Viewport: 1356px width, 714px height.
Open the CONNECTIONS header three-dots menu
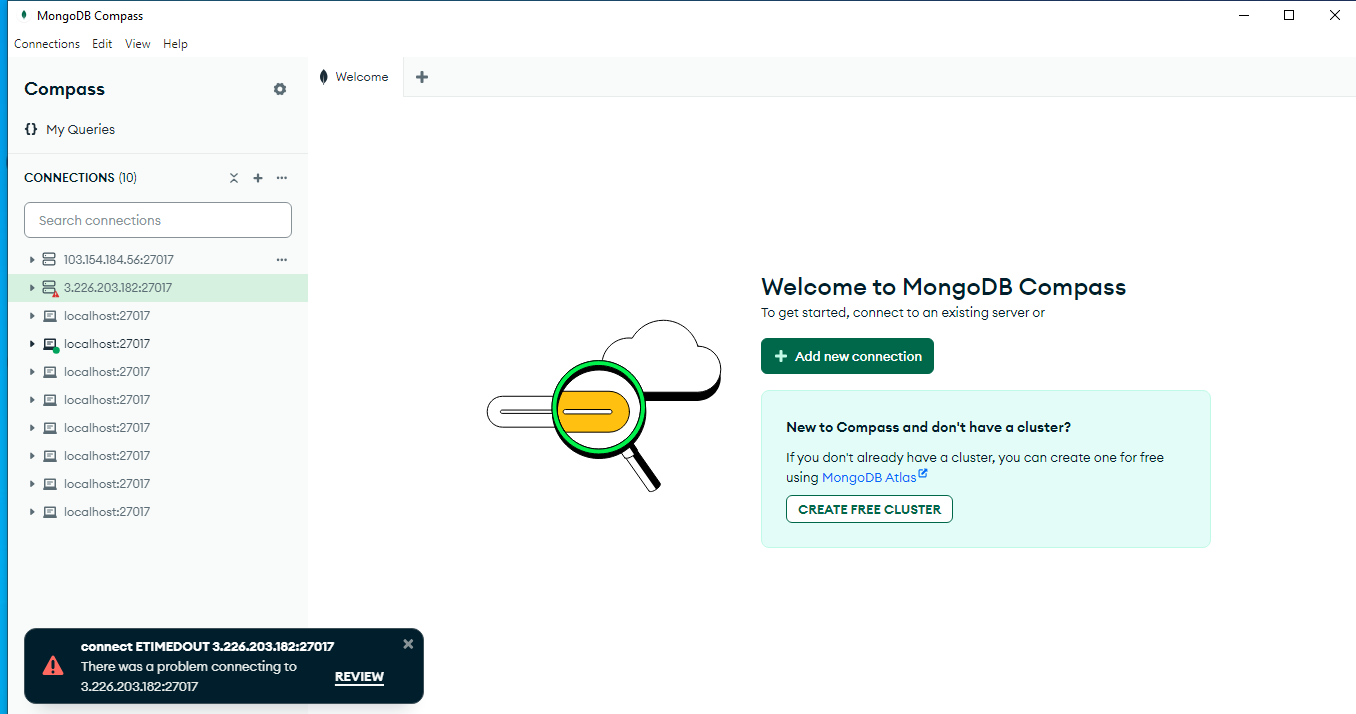point(282,178)
